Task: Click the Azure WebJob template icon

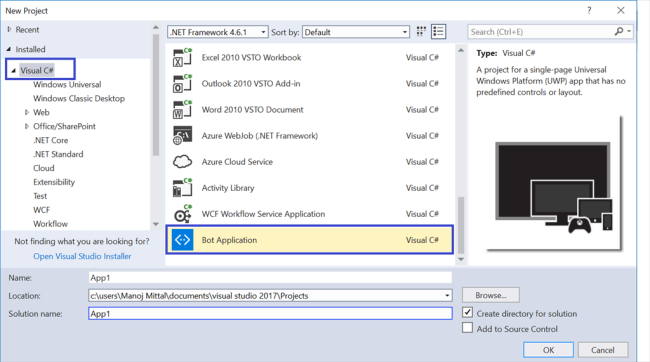Action: coord(182,136)
